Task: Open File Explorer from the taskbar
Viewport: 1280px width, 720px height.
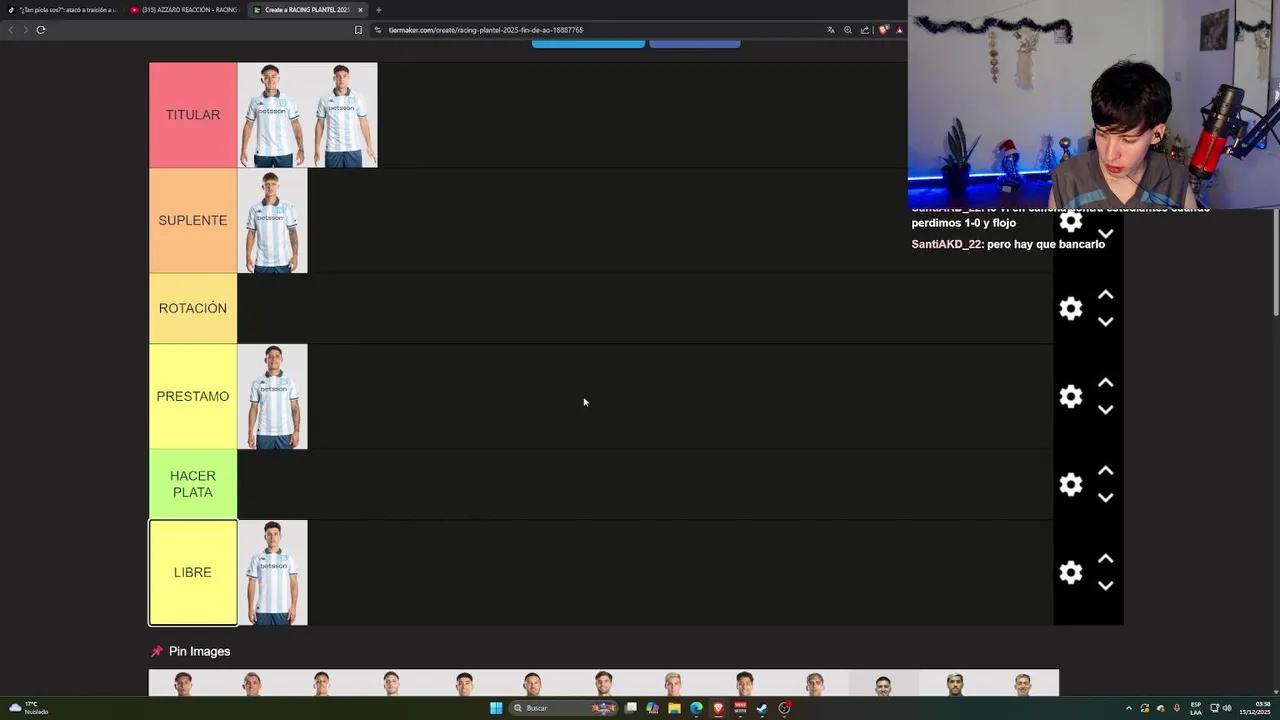Action: point(674,708)
